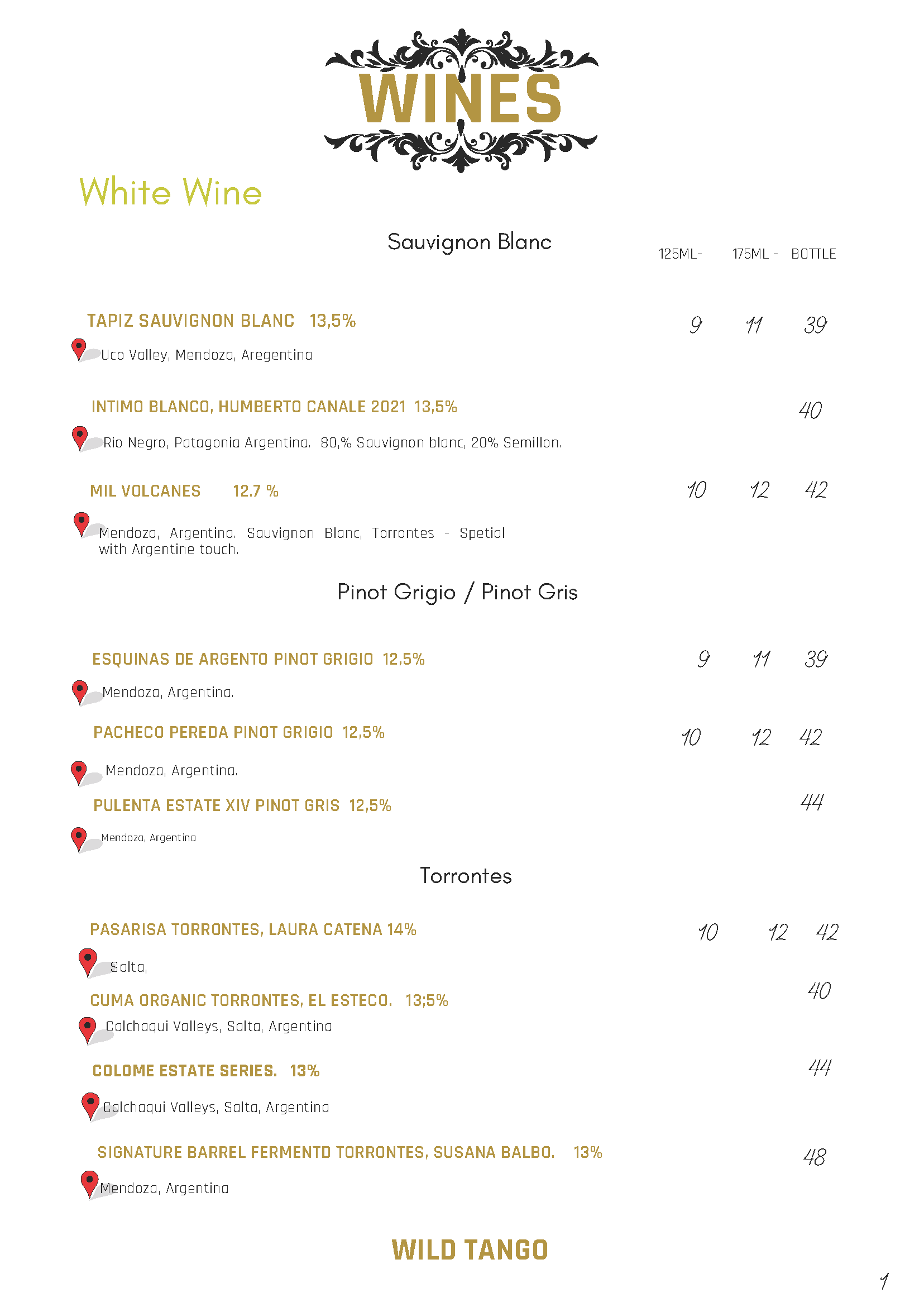Click the location pin next to Rio Negro
Image resolution: width=924 pixels, height=1307 pixels.
[80, 437]
